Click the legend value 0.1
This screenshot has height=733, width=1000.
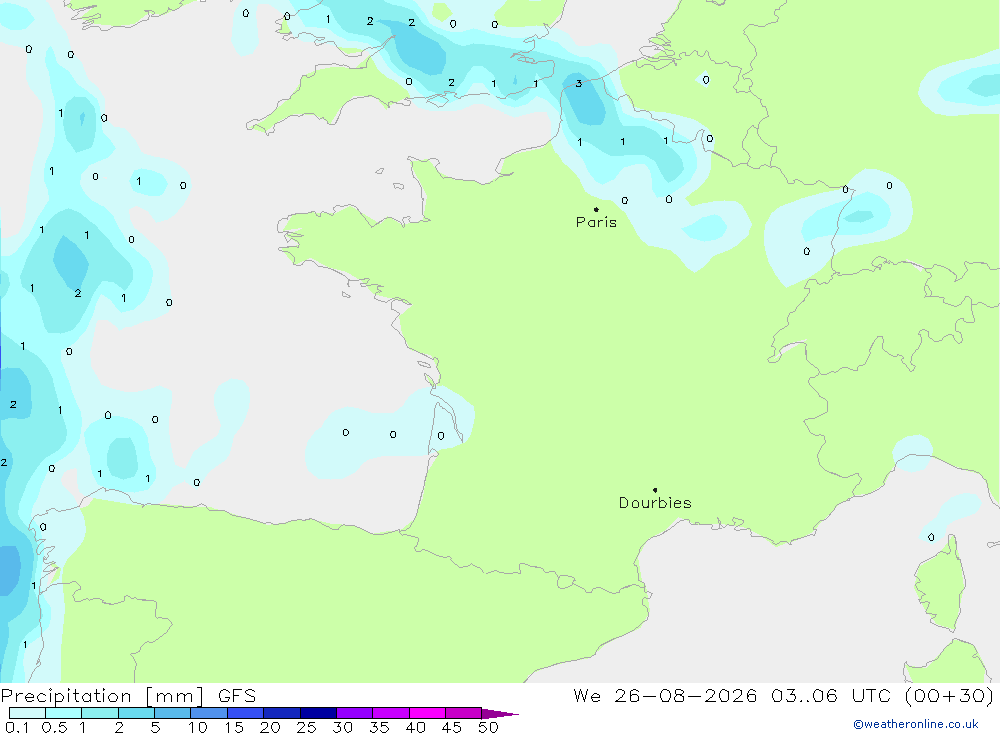tap(17, 727)
